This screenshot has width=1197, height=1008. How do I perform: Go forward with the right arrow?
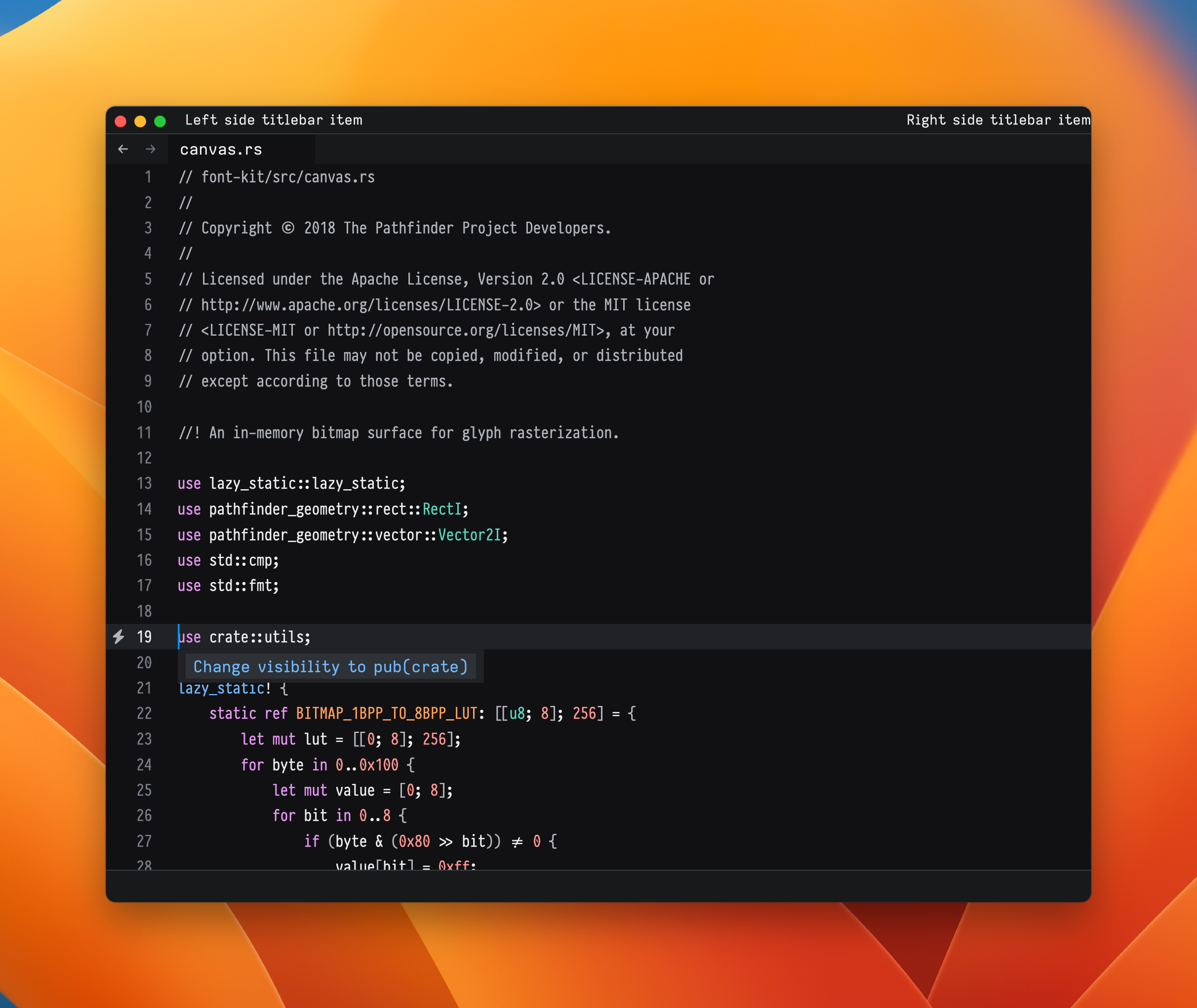pos(150,149)
